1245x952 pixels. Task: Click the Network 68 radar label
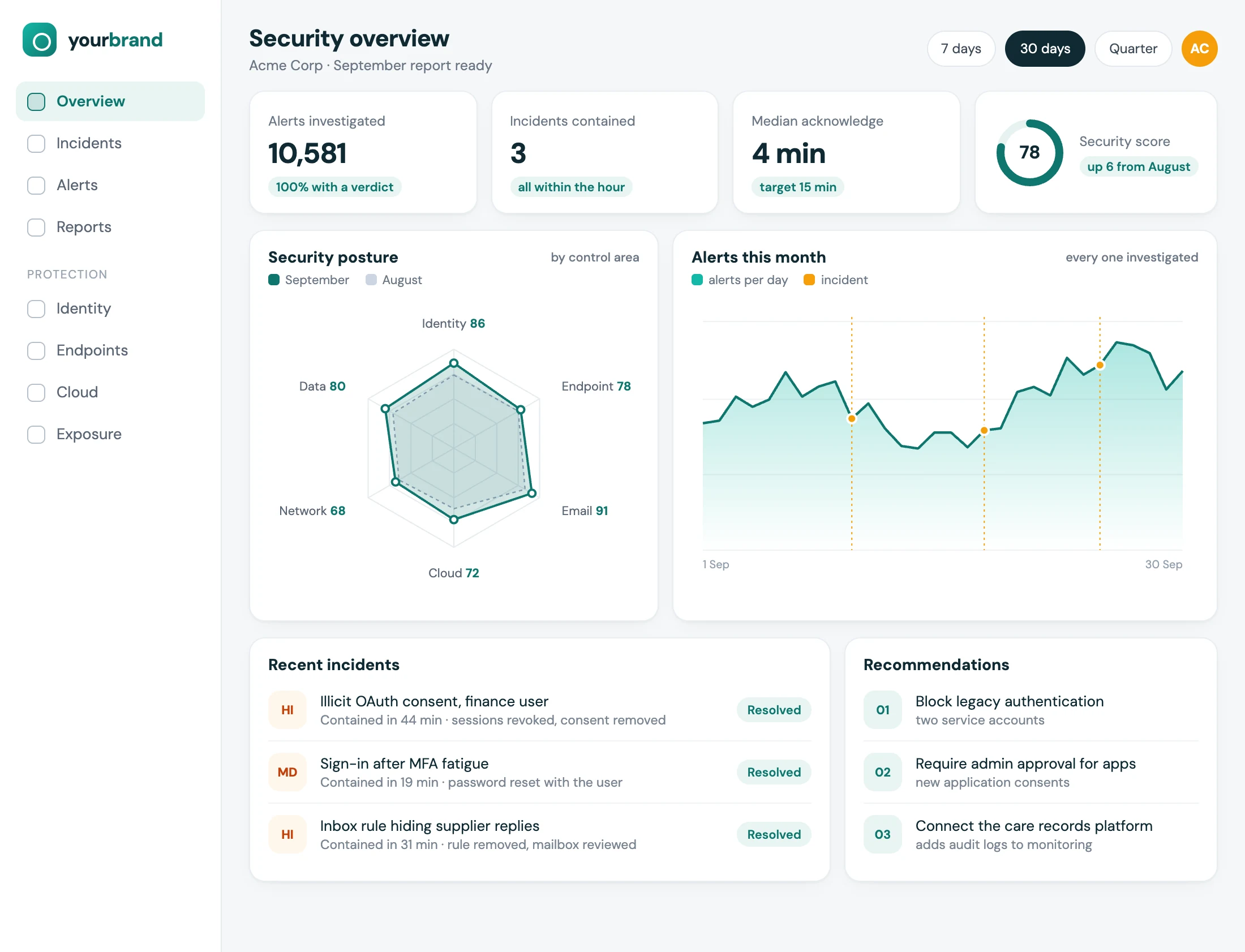click(312, 511)
